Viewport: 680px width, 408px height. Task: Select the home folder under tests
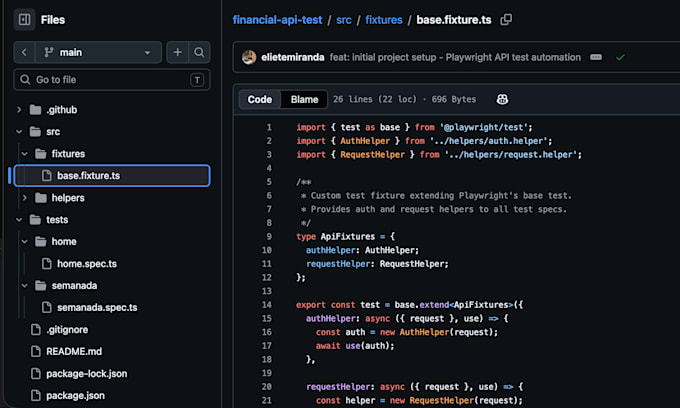pyautogui.click(x=64, y=242)
